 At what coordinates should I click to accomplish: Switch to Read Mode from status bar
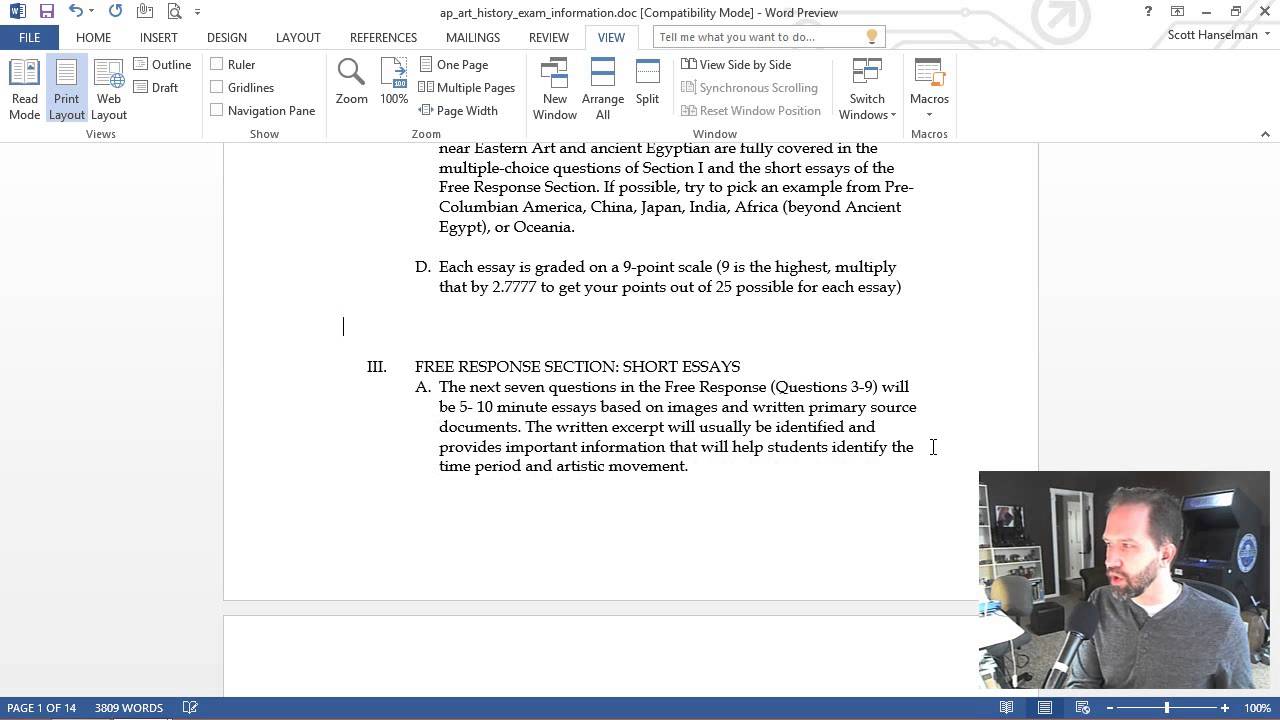(x=1007, y=708)
